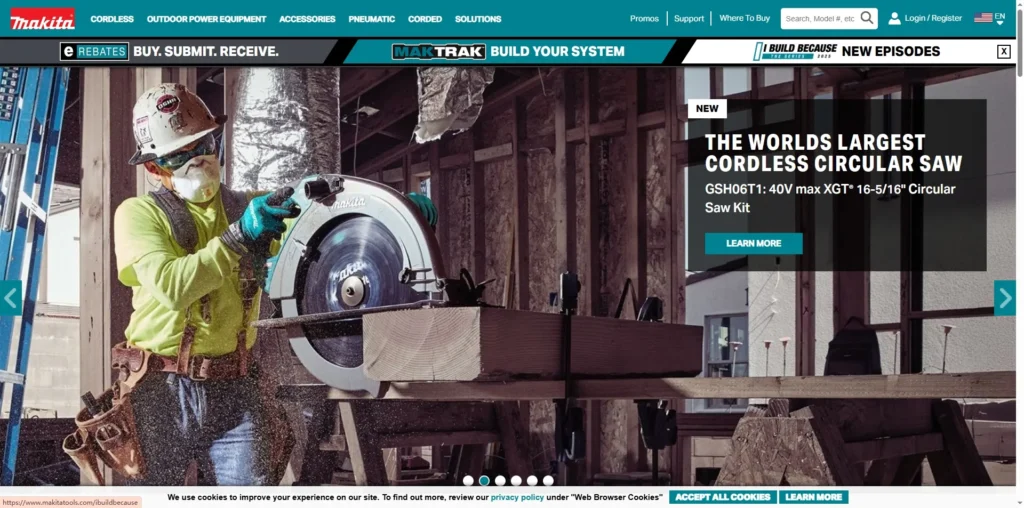Select the first carousel dot
The width and height of the screenshot is (1024, 508).
tap(468, 481)
